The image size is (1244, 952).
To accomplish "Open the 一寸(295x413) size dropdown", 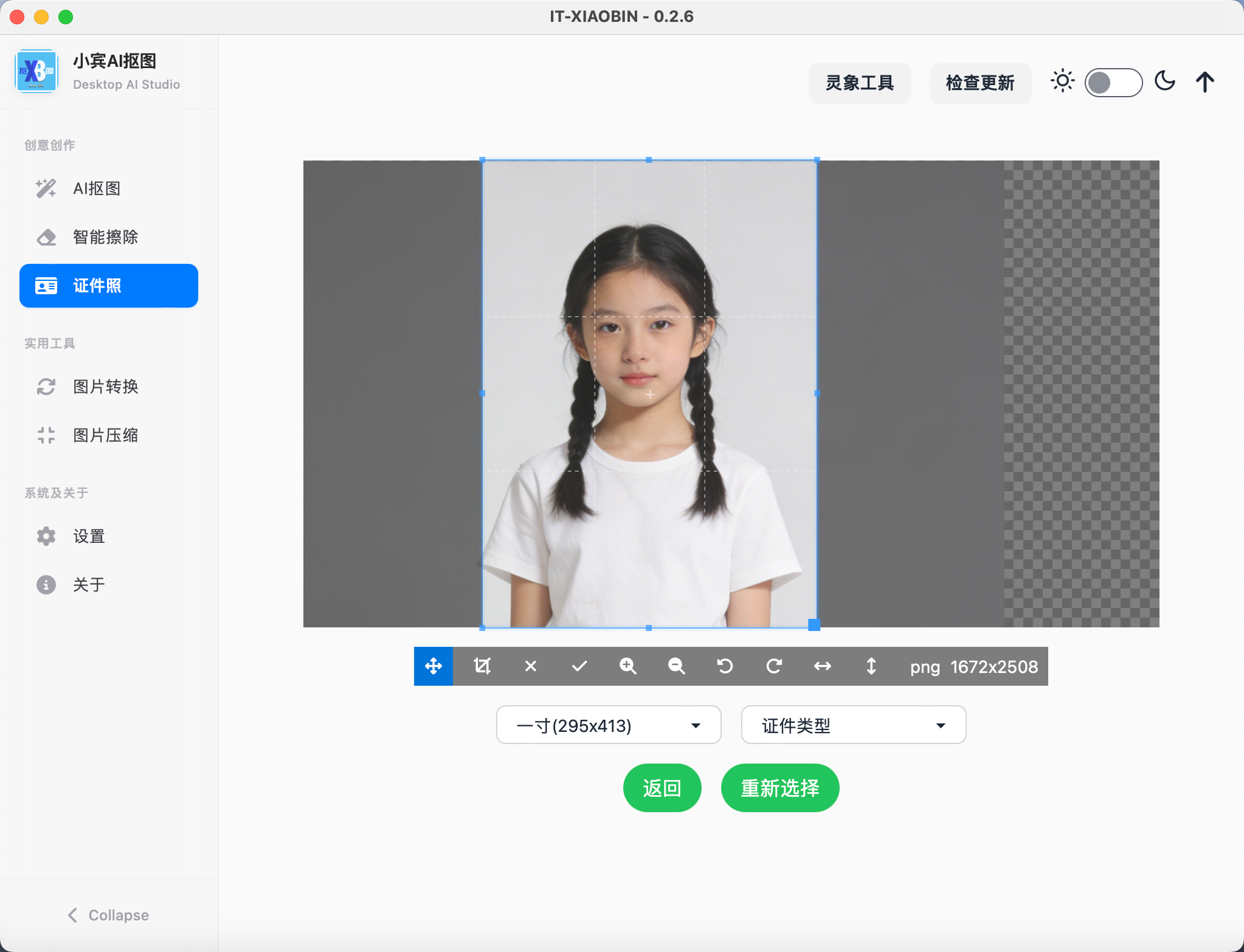I will [x=609, y=725].
